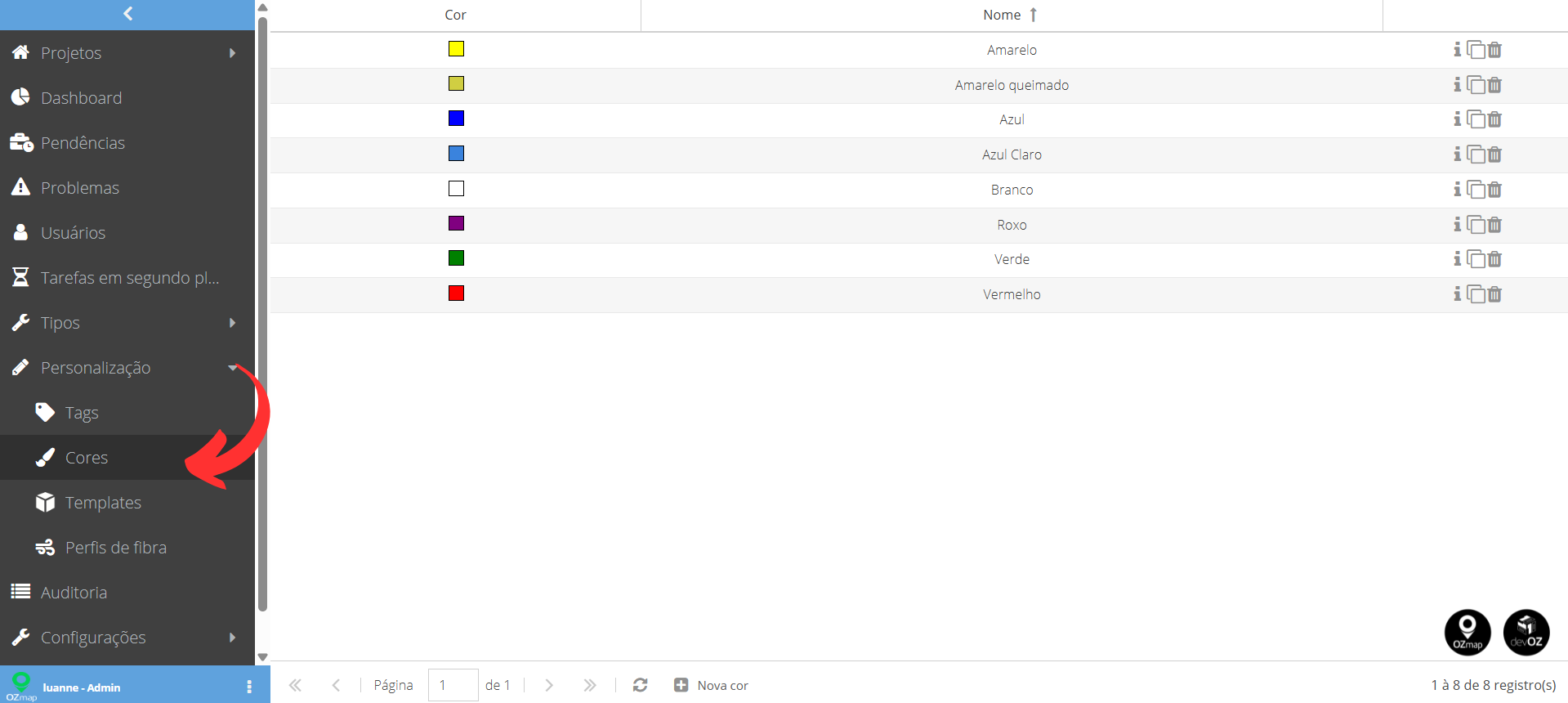This screenshot has width=1568, height=703.
Task: Open info for the Branco color
Action: (1457, 190)
